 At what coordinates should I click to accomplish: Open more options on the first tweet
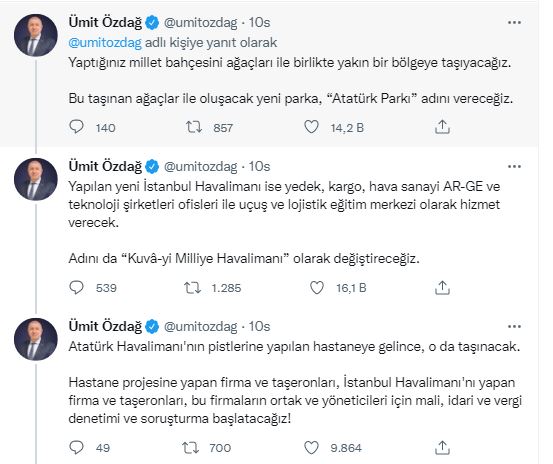pyautogui.click(x=514, y=23)
